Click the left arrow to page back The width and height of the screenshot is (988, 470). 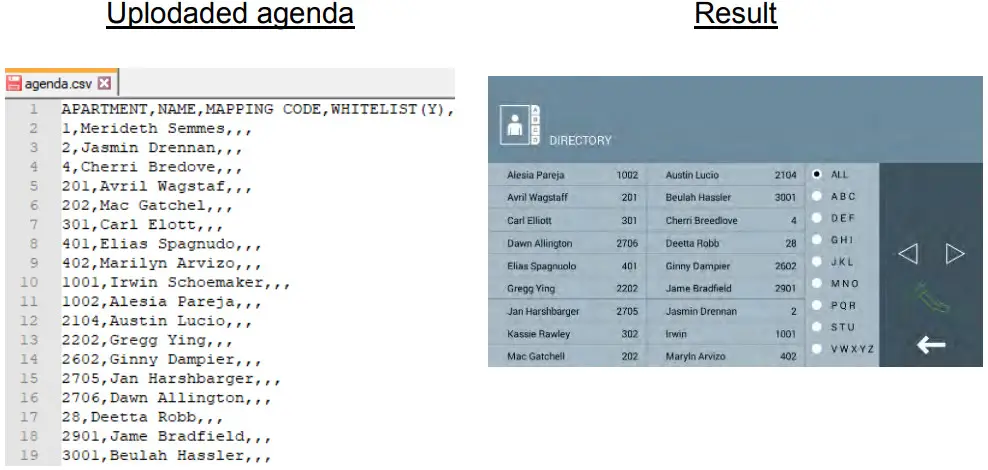(x=907, y=254)
